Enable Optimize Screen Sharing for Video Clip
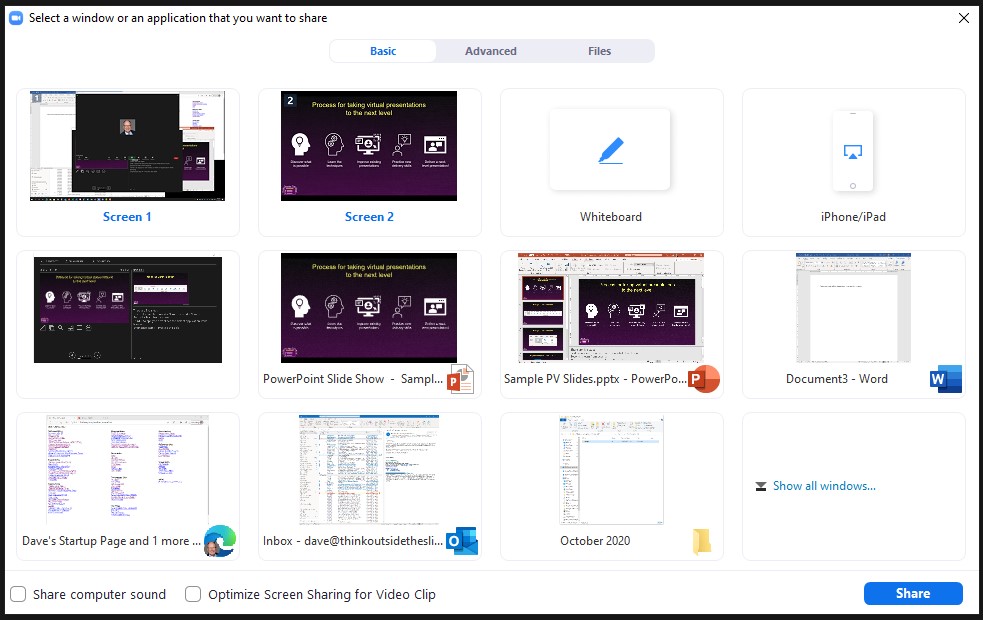 pyautogui.click(x=193, y=594)
